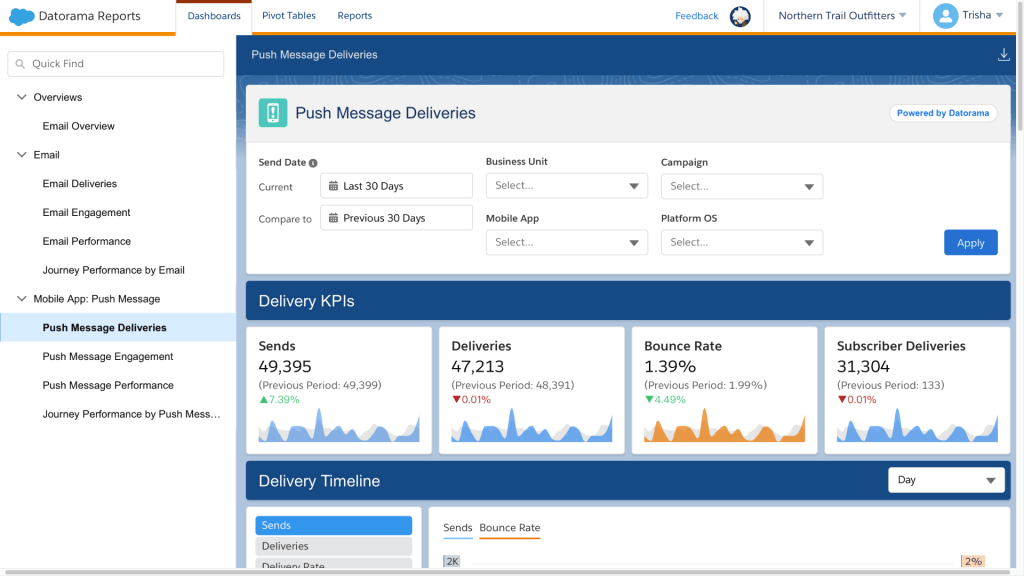Select Deliveries in the Delivery Timeline list
Screen dimensions: 1024x576
333,546
